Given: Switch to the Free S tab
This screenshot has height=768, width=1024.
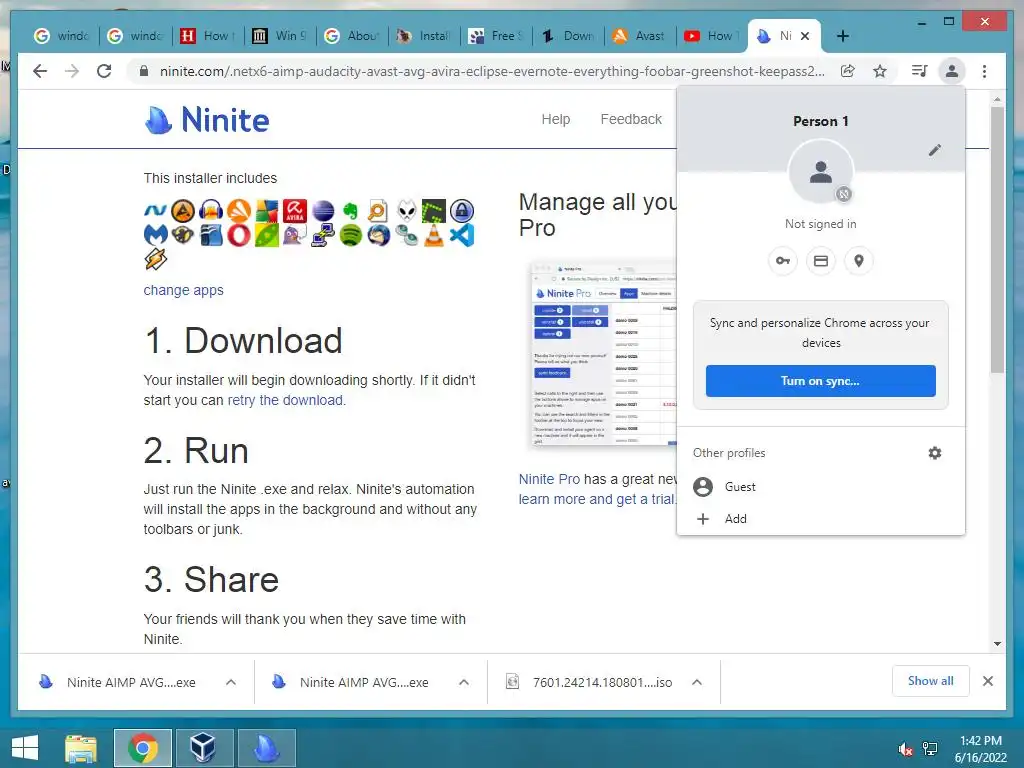Looking at the screenshot, I should pos(496,36).
